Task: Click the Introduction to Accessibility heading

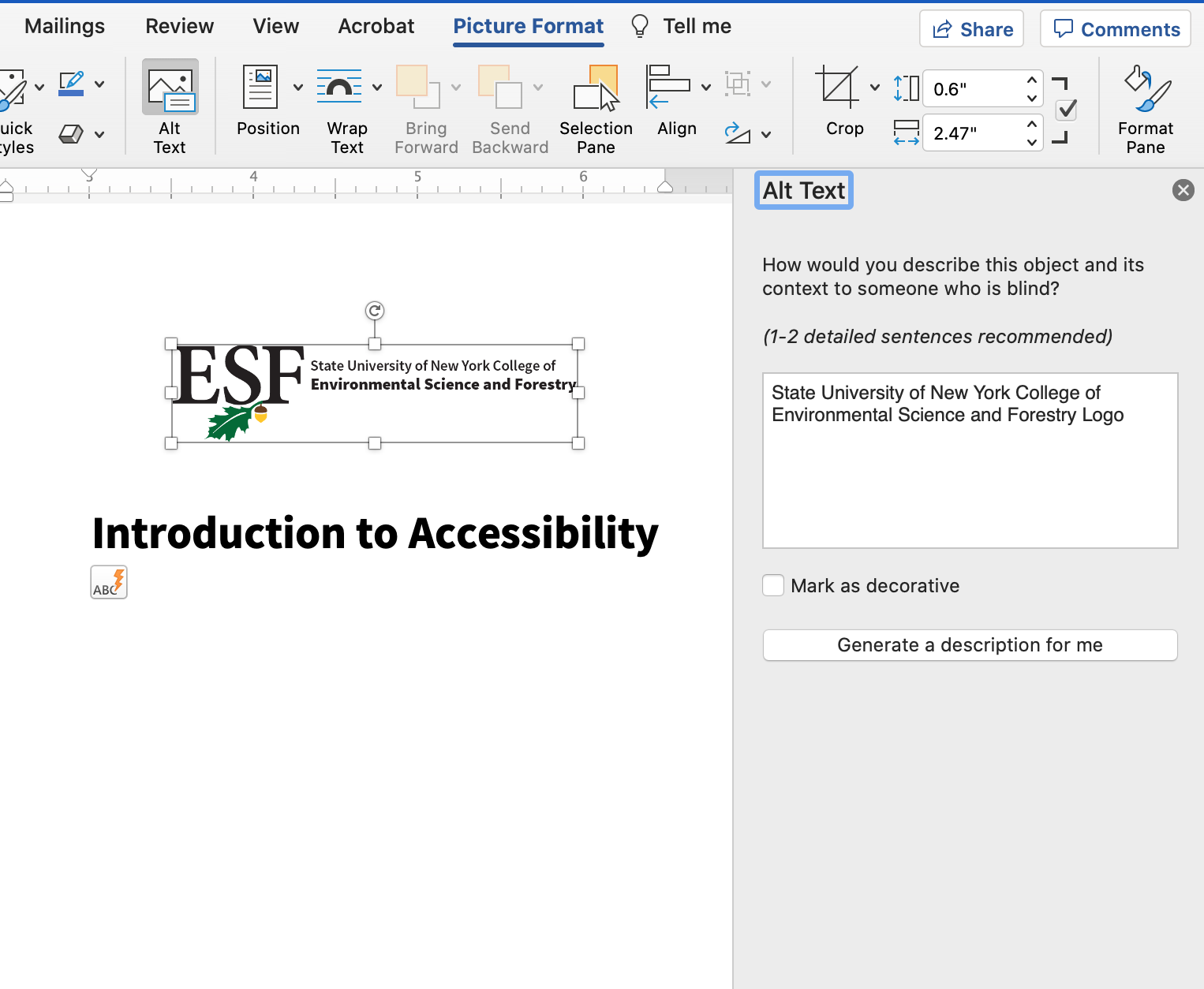Action: click(x=376, y=533)
